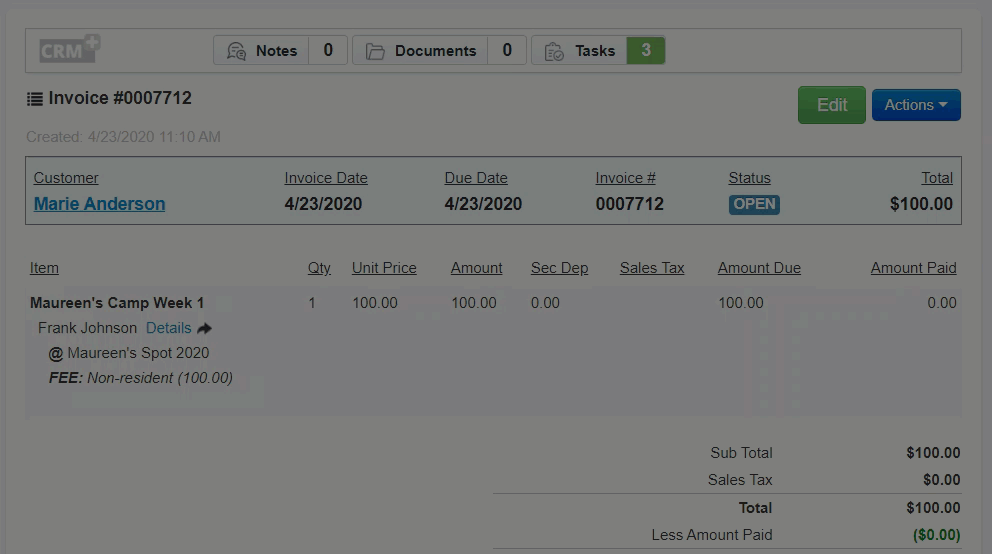Open the Details link for Frank Johnson
The height and width of the screenshot is (554, 992).
pos(168,328)
